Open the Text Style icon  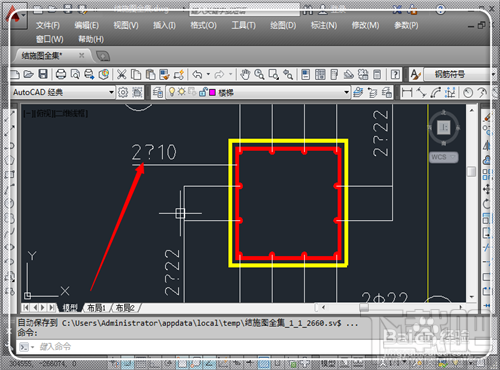point(415,74)
